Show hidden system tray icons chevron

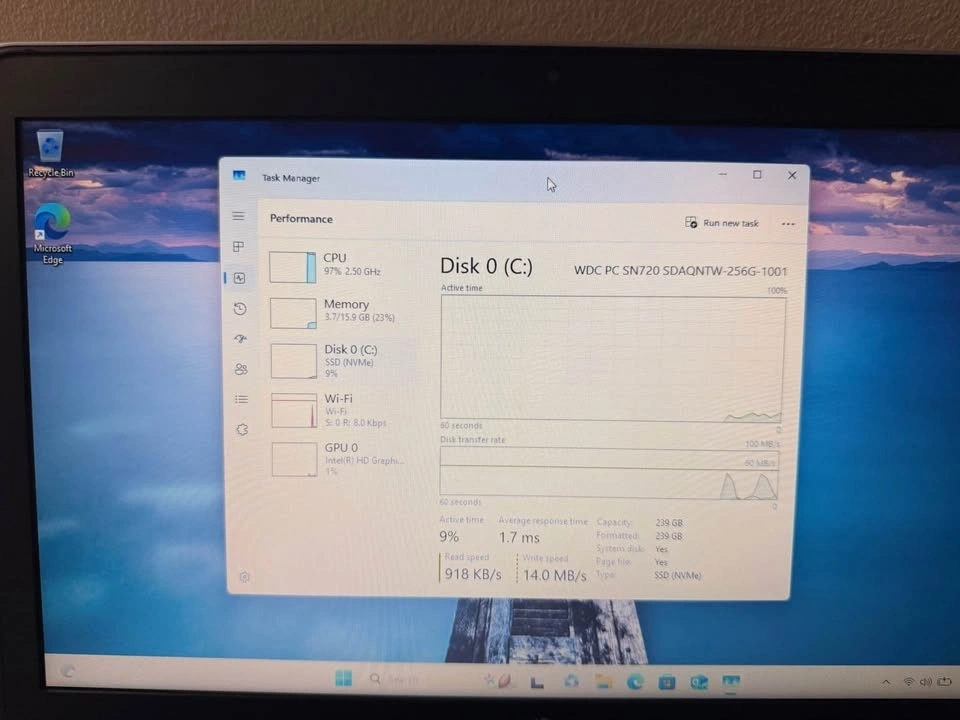click(x=885, y=682)
